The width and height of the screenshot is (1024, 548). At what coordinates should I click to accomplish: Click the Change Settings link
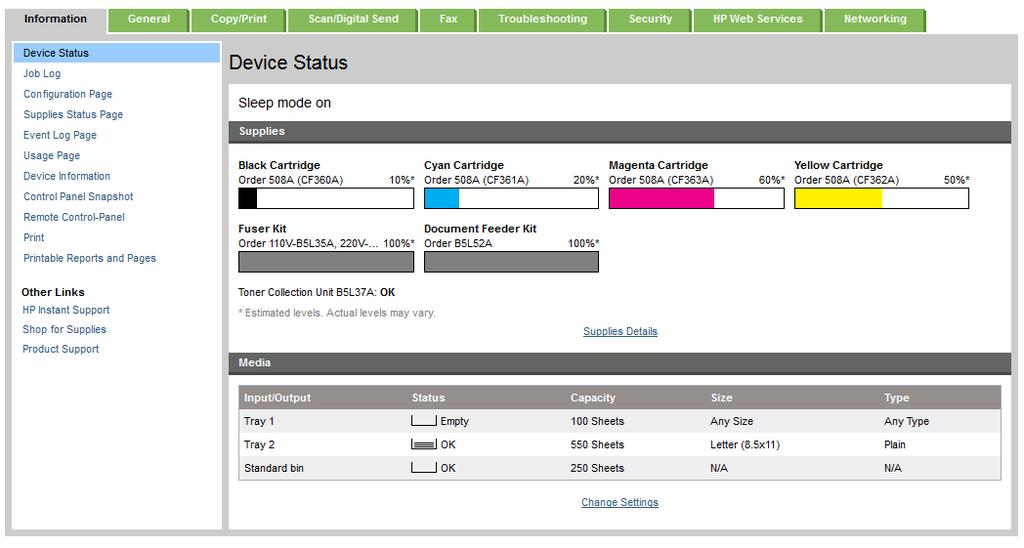point(620,503)
